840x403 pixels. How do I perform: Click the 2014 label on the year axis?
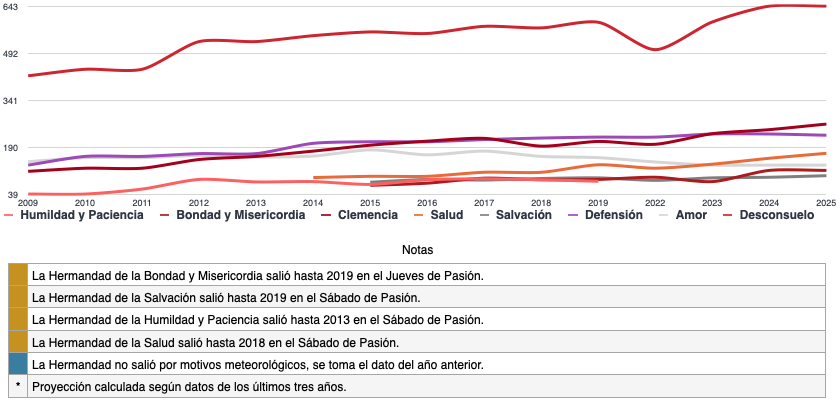click(313, 203)
